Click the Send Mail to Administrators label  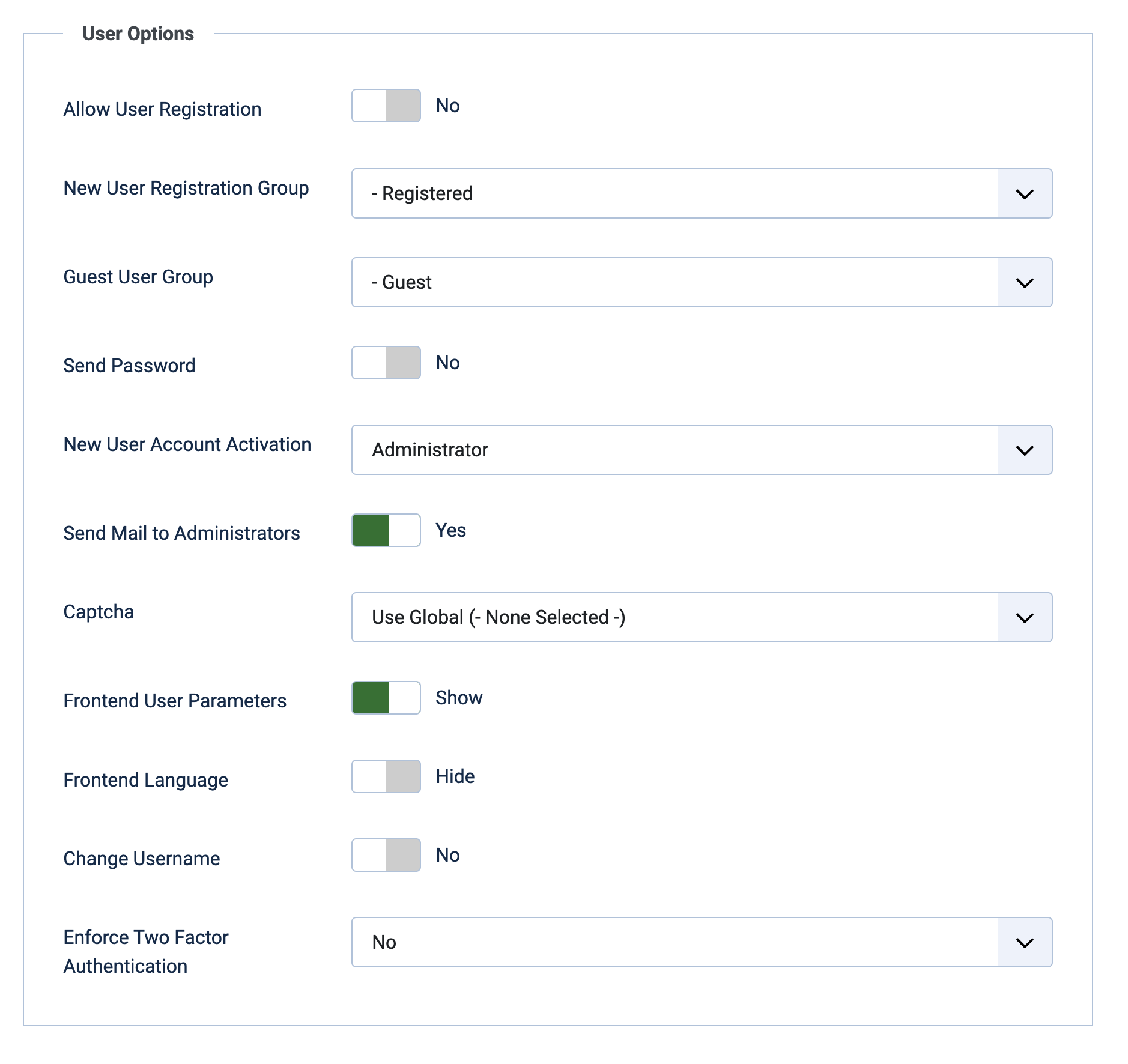181,533
